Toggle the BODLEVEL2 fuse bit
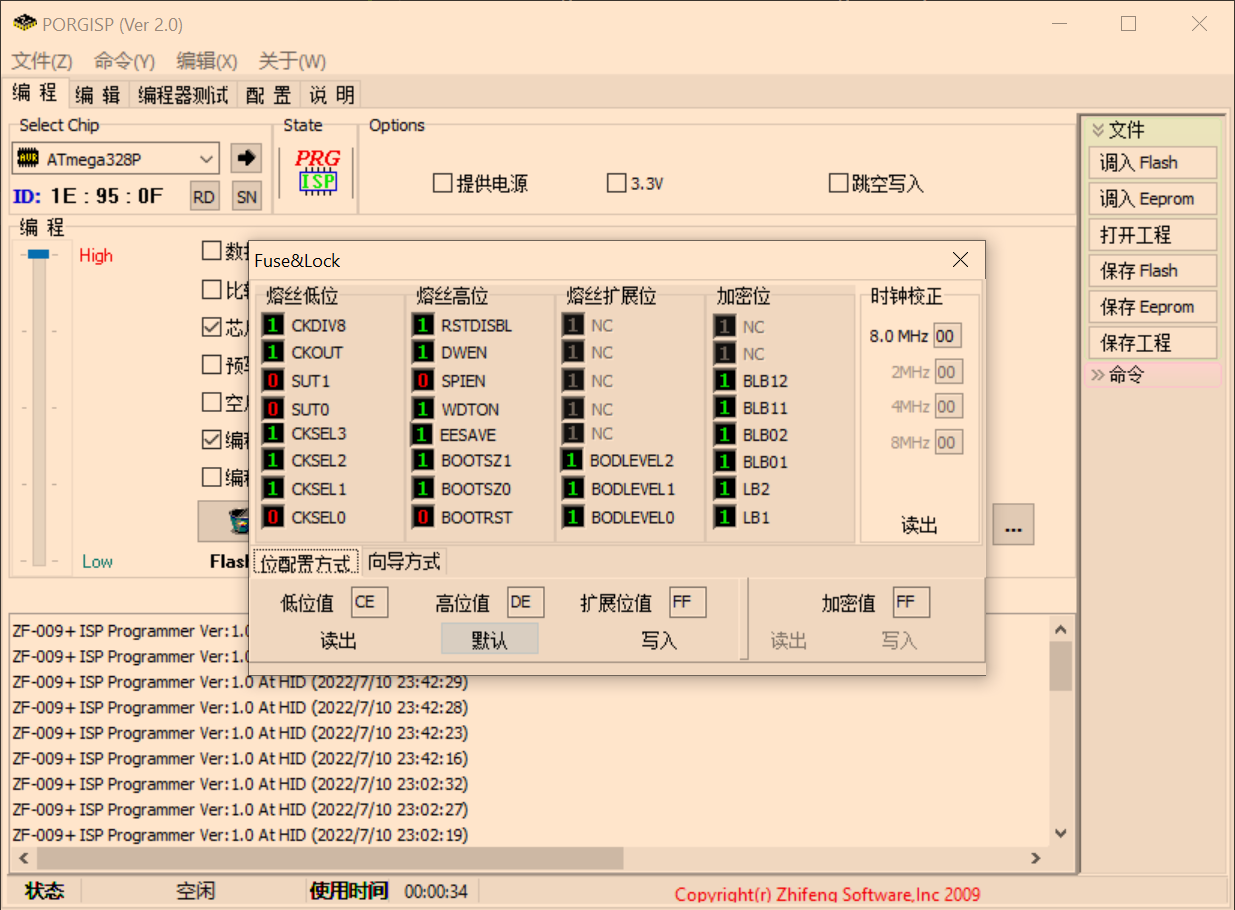 click(x=573, y=461)
